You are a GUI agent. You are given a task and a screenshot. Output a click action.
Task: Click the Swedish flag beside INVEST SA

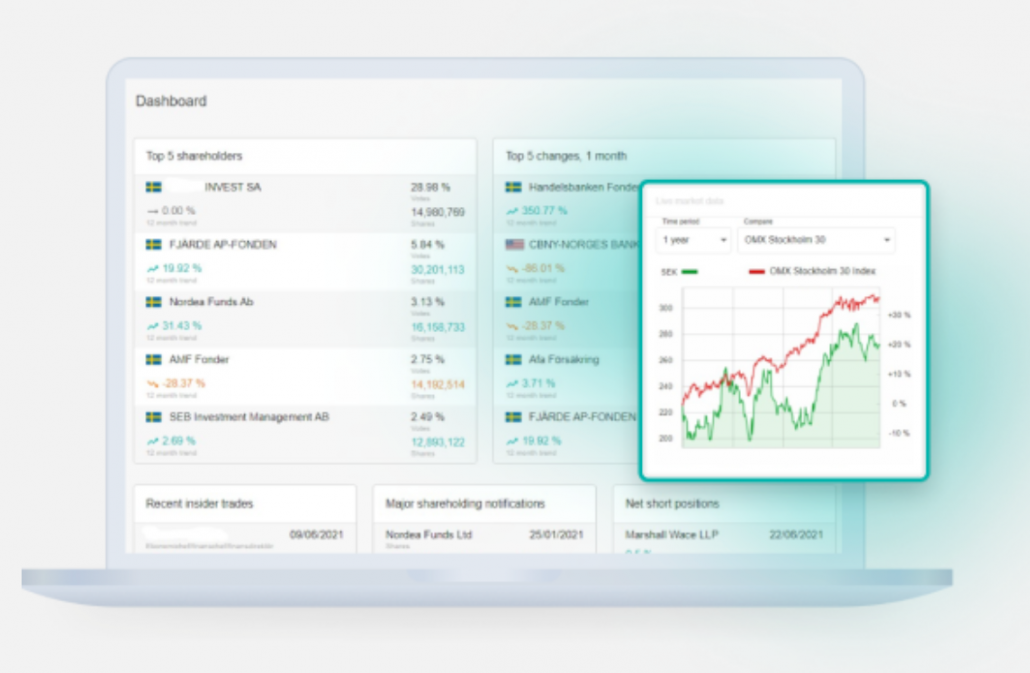154,187
